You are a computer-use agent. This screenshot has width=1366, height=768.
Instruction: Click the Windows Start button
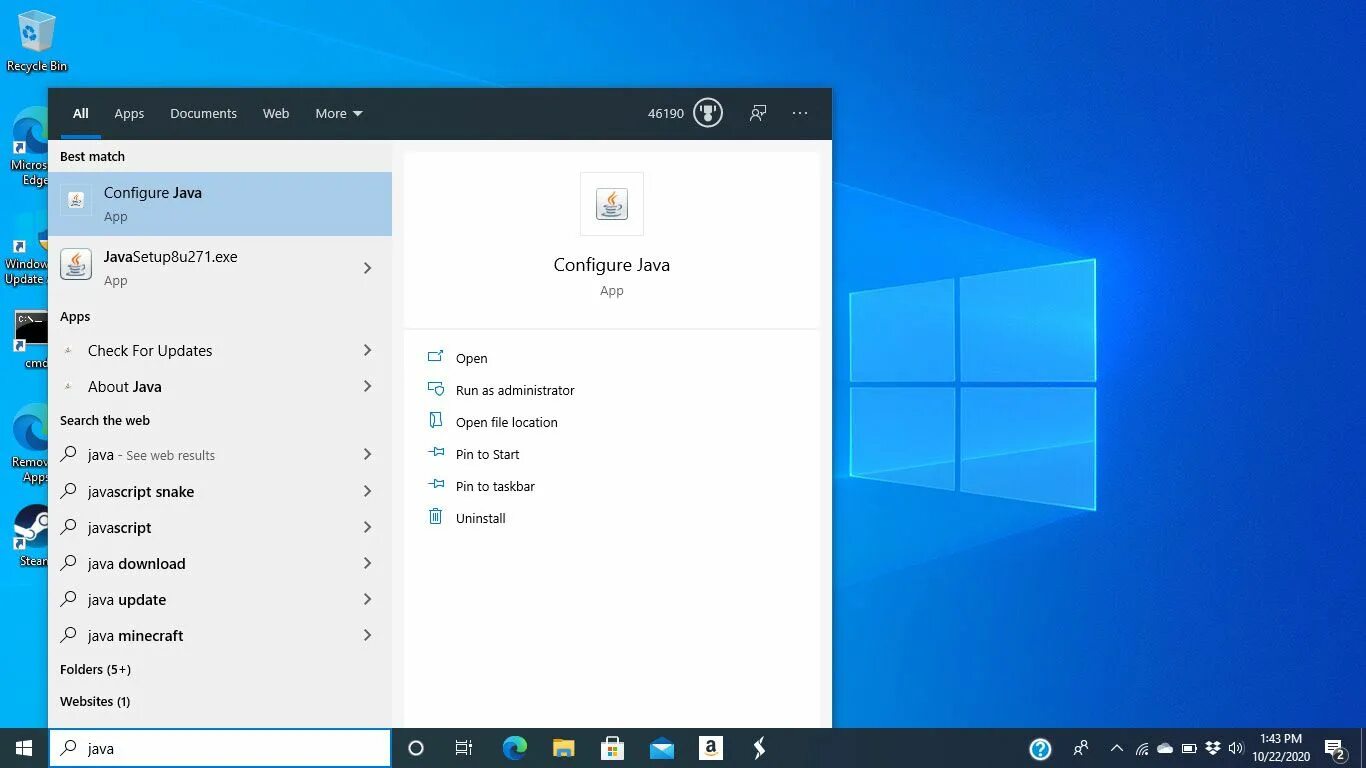[x=24, y=748]
